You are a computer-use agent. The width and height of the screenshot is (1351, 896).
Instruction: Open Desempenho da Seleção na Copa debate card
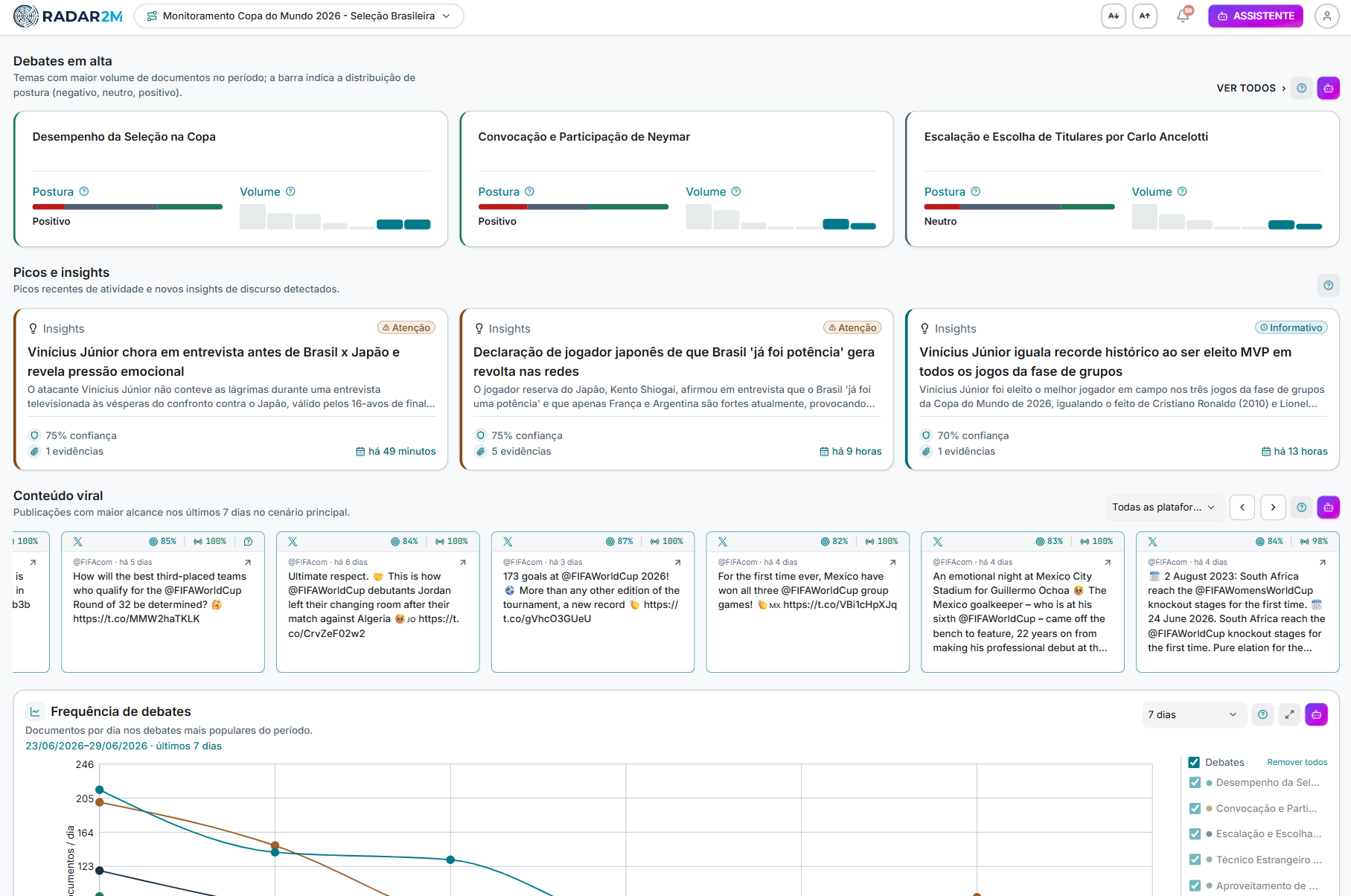click(x=231, y=179)
